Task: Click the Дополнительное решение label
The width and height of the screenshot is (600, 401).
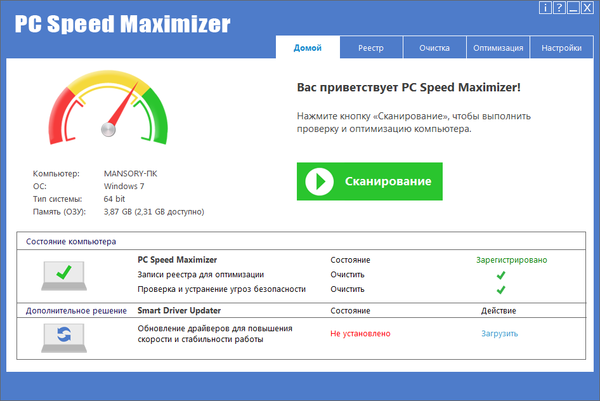Action: (x=76, y=311)
